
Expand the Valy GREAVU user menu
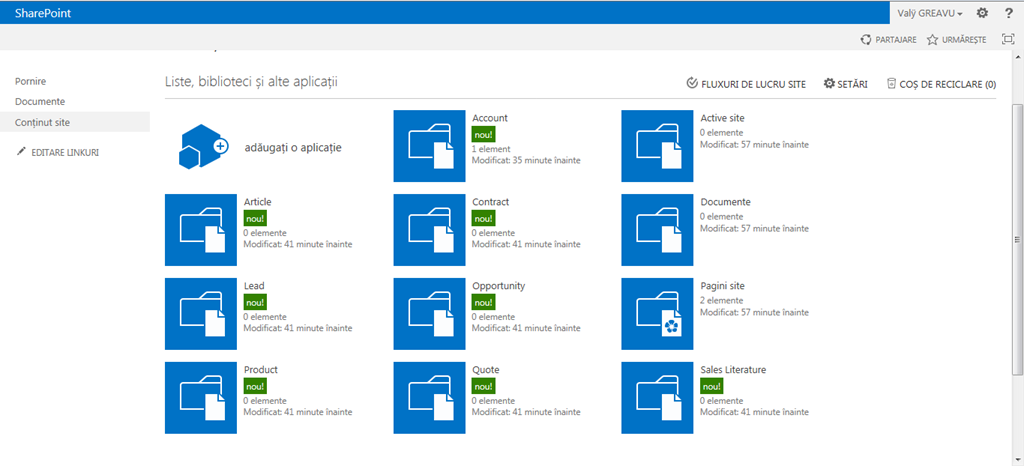930,13
